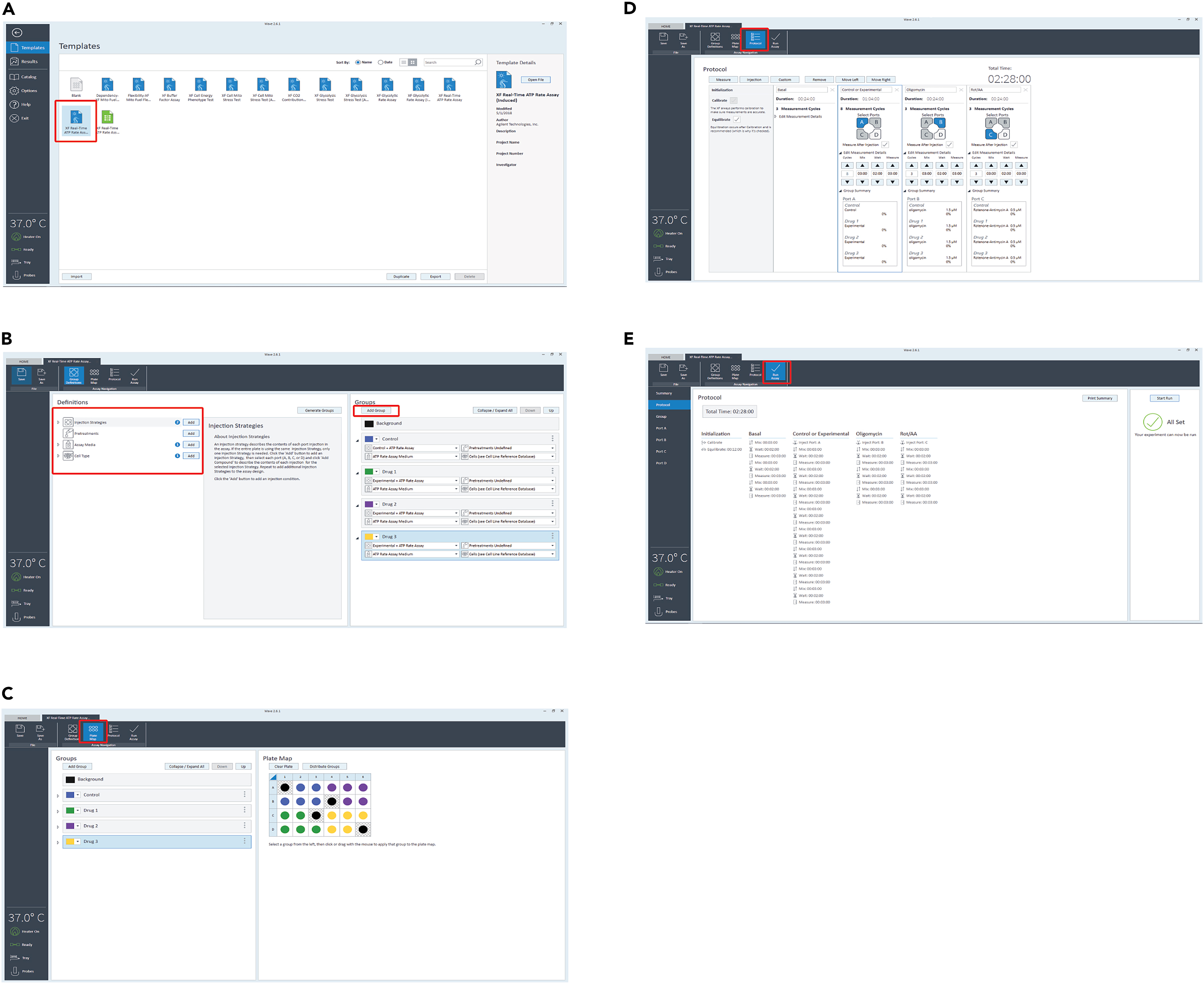The height and width of the screenshot is (984, 1204).
Task: Click the Generate Groups button
Action: 319,410
